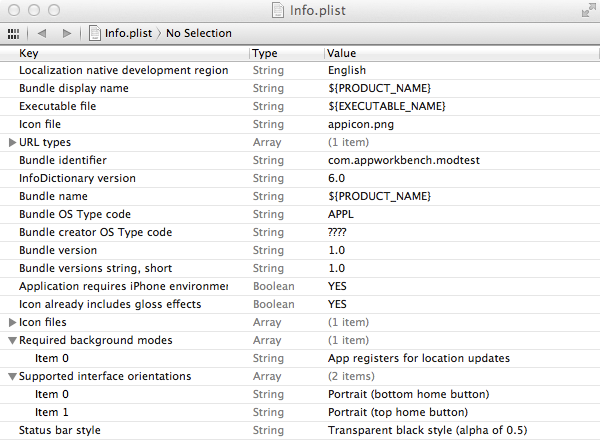Click the back navigation arrow

pos(43,33)
